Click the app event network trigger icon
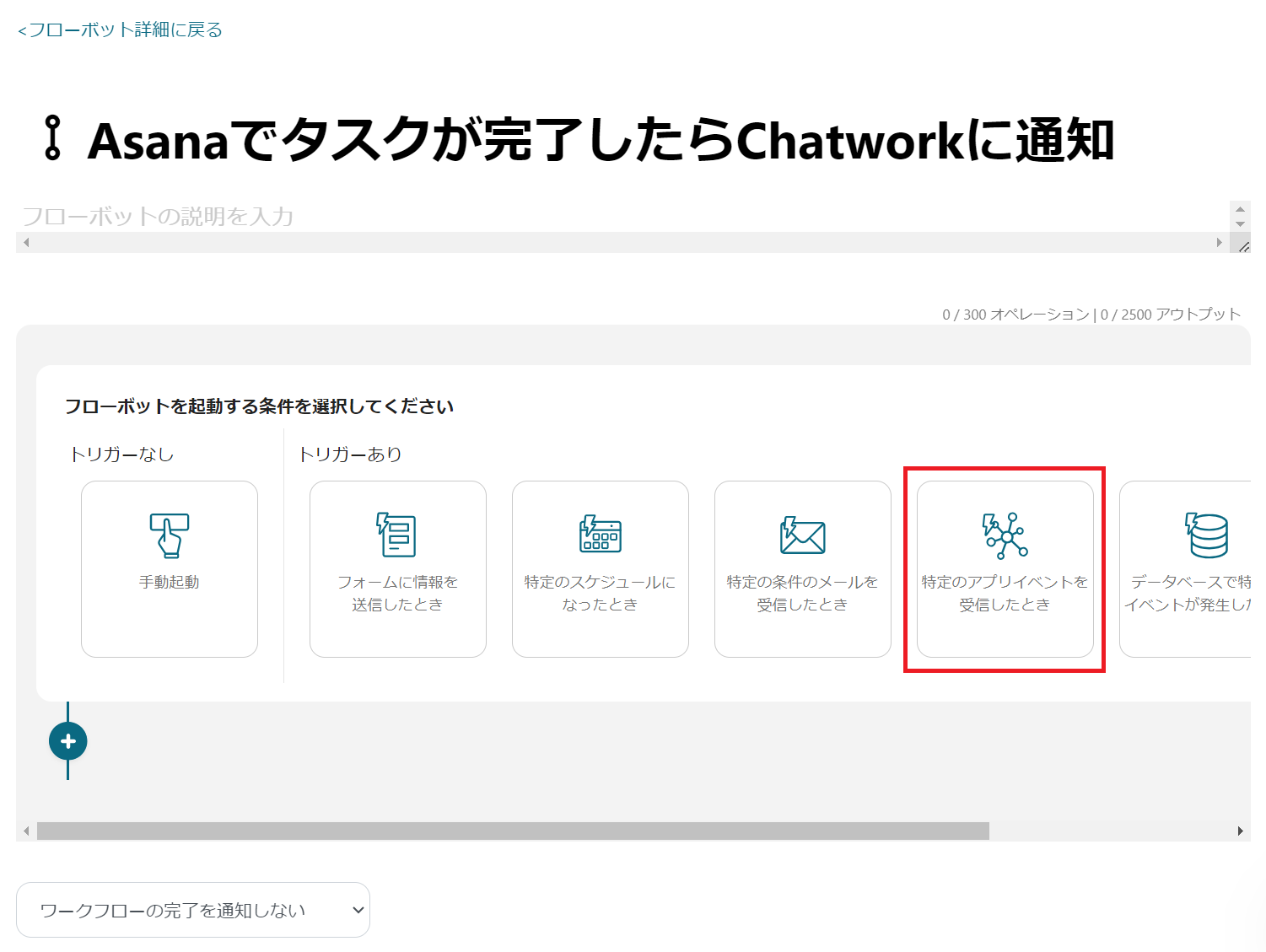 [x=1005, y=535]
